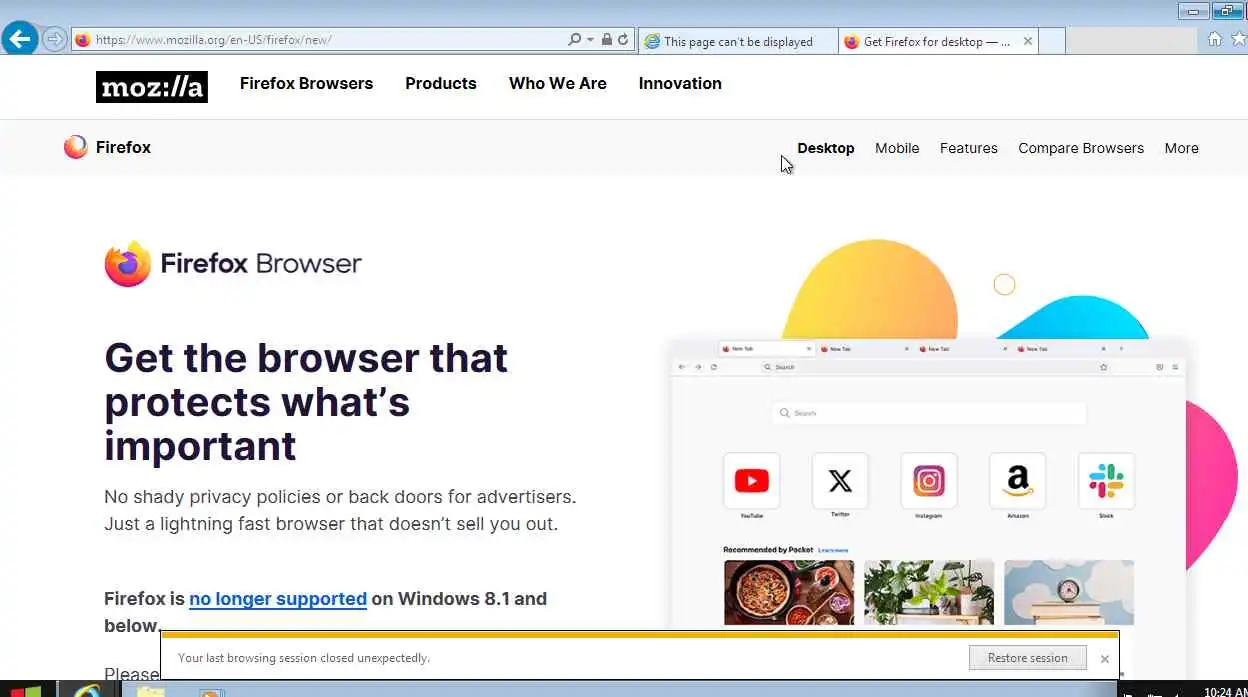Click the mozilla logo

[x=152, y=87]
